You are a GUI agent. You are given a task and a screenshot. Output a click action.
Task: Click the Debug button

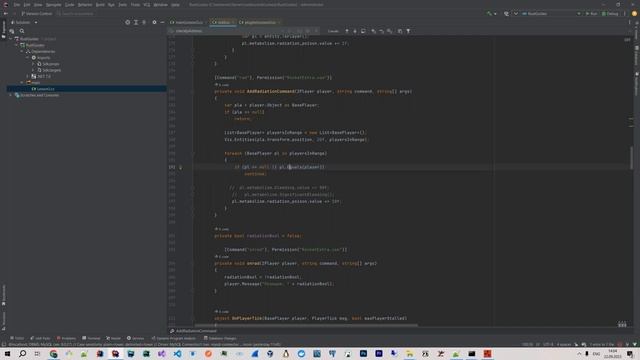tap(610, 13)
